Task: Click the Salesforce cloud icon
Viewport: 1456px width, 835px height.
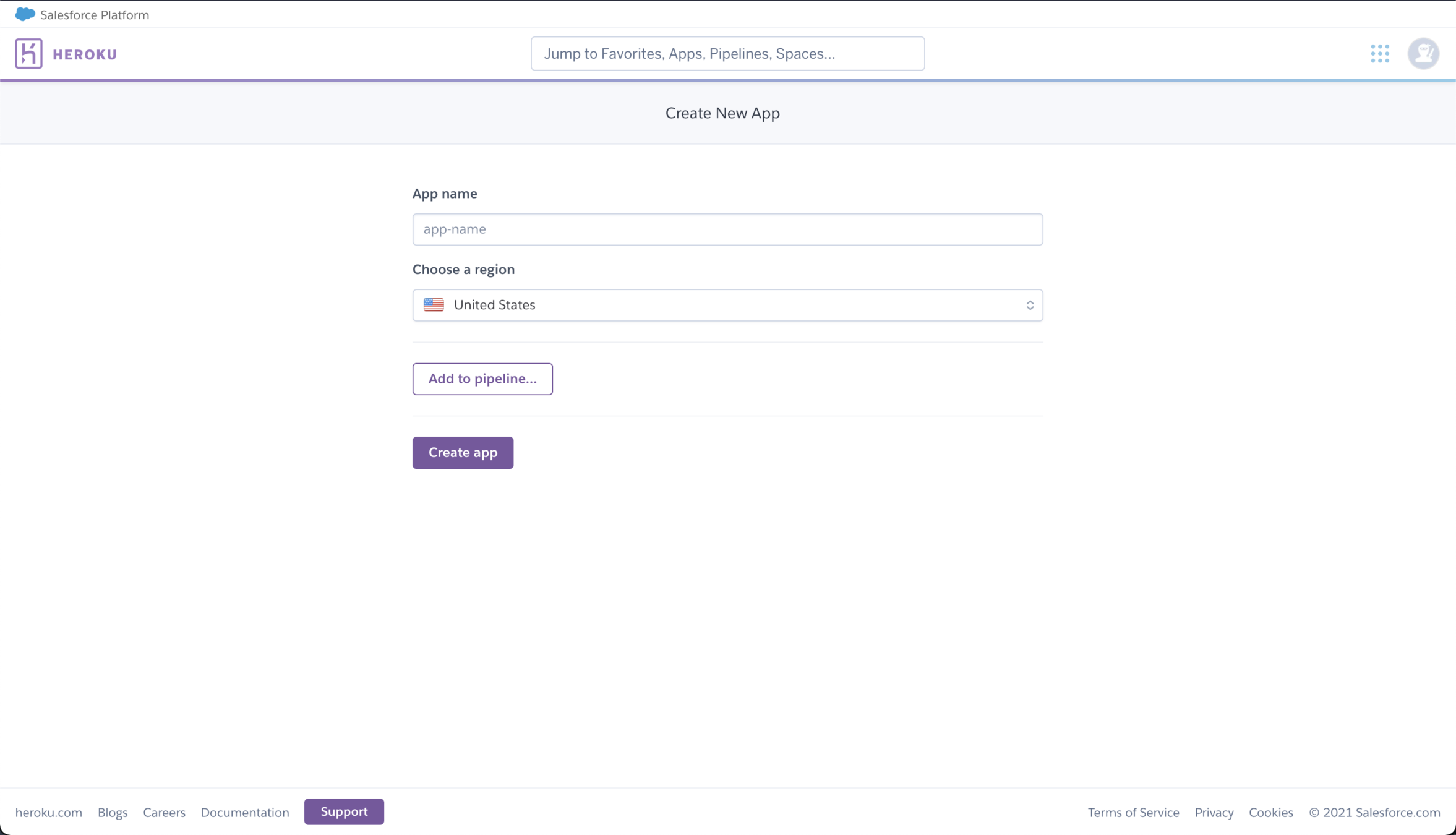Action: tap(25, 14)
